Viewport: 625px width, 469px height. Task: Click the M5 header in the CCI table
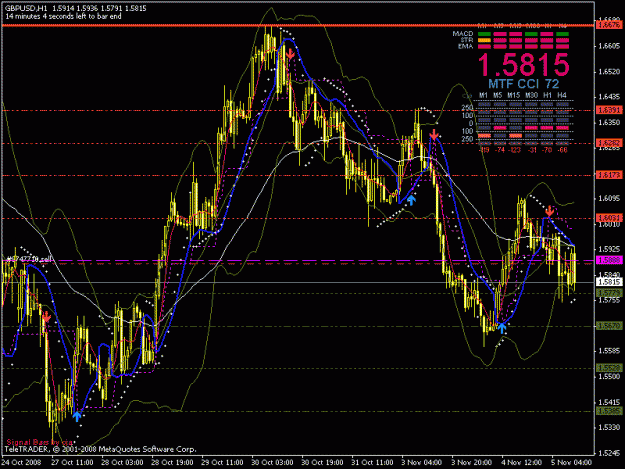[x=497, y=95]
